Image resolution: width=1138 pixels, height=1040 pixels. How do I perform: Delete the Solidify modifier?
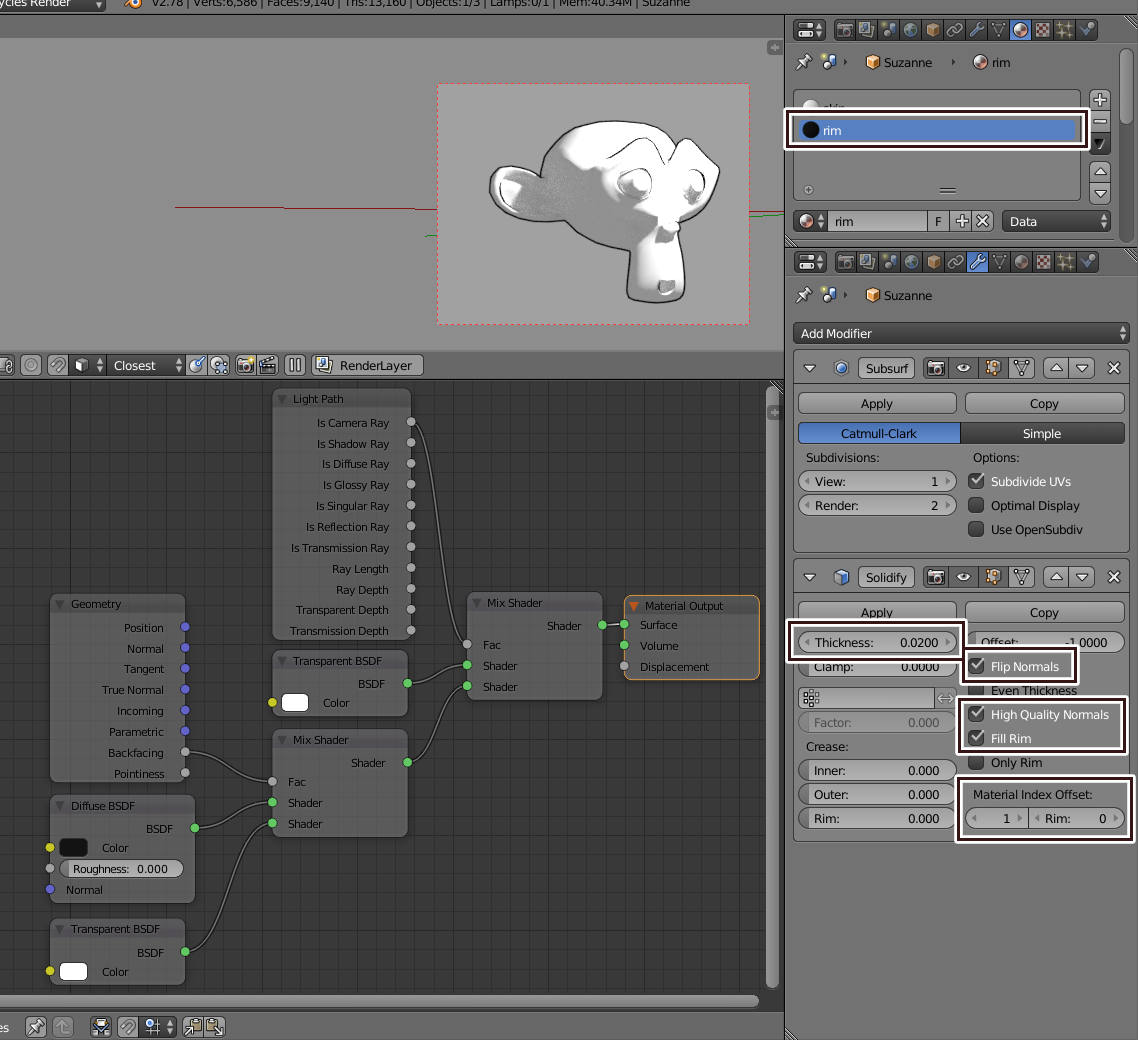[x=1114, y=578]
